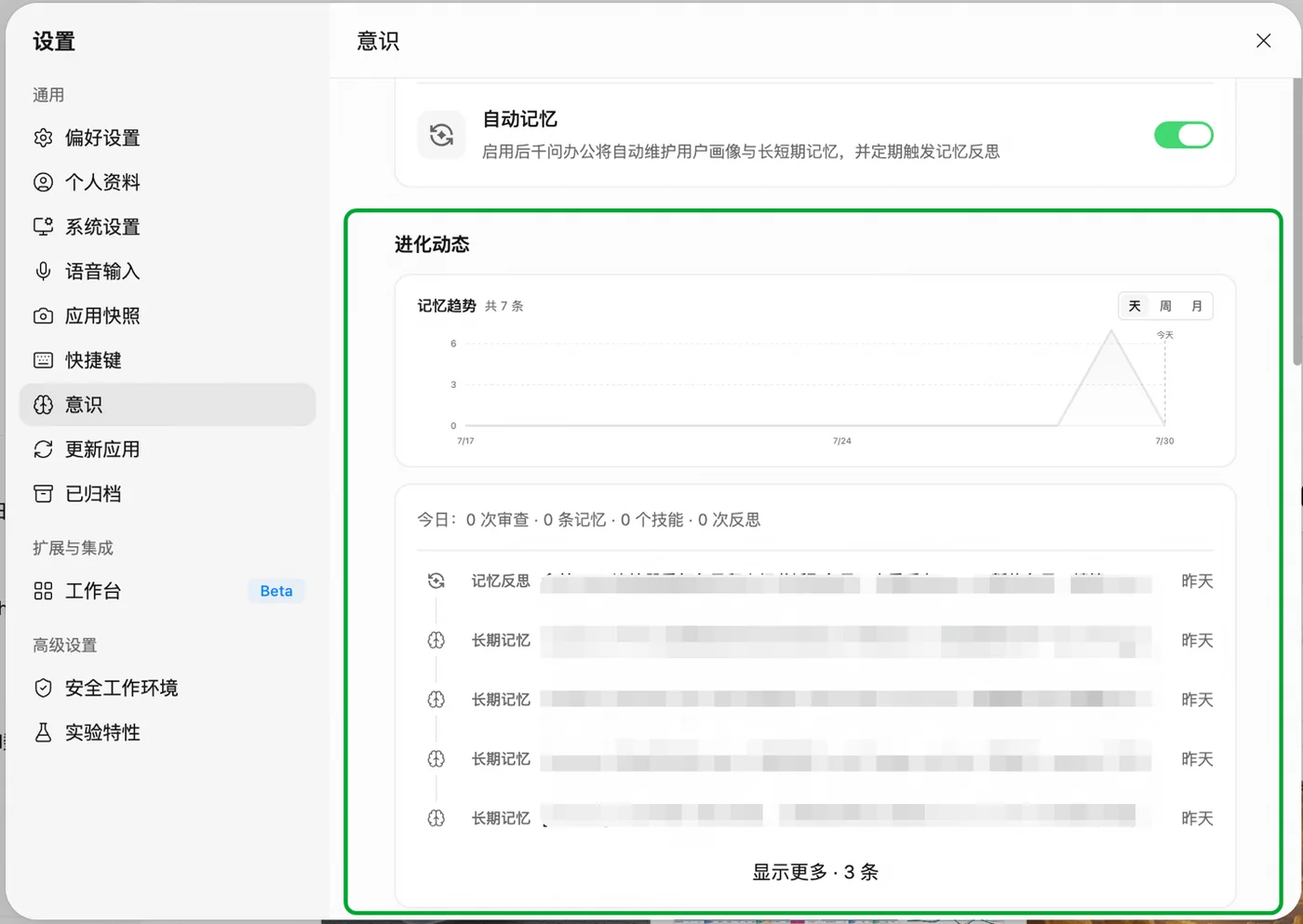The width and height of the screenshot is (1303, 924).
Task: Click the monitor icon beside 系统设置
Action: [43, 227]
